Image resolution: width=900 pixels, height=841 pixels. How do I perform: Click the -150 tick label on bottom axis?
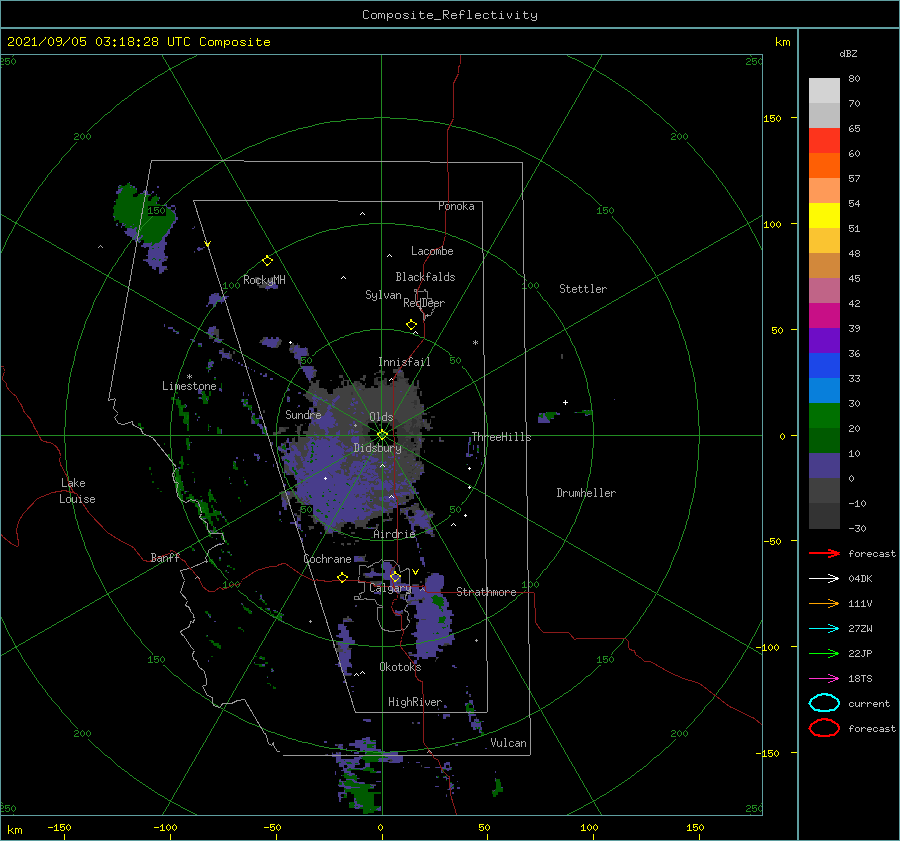[x=59, y=827]
